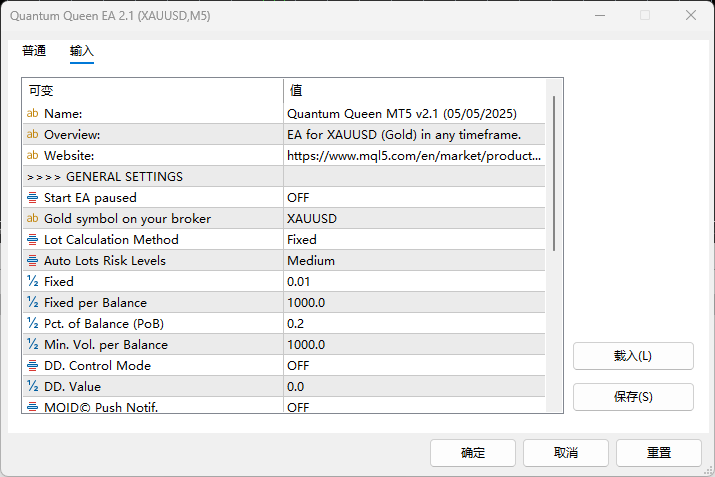Image resolution: width=715 pixels, height=477 pixels.
Task: Select the Start EA paused label
Action: point(90,197)
